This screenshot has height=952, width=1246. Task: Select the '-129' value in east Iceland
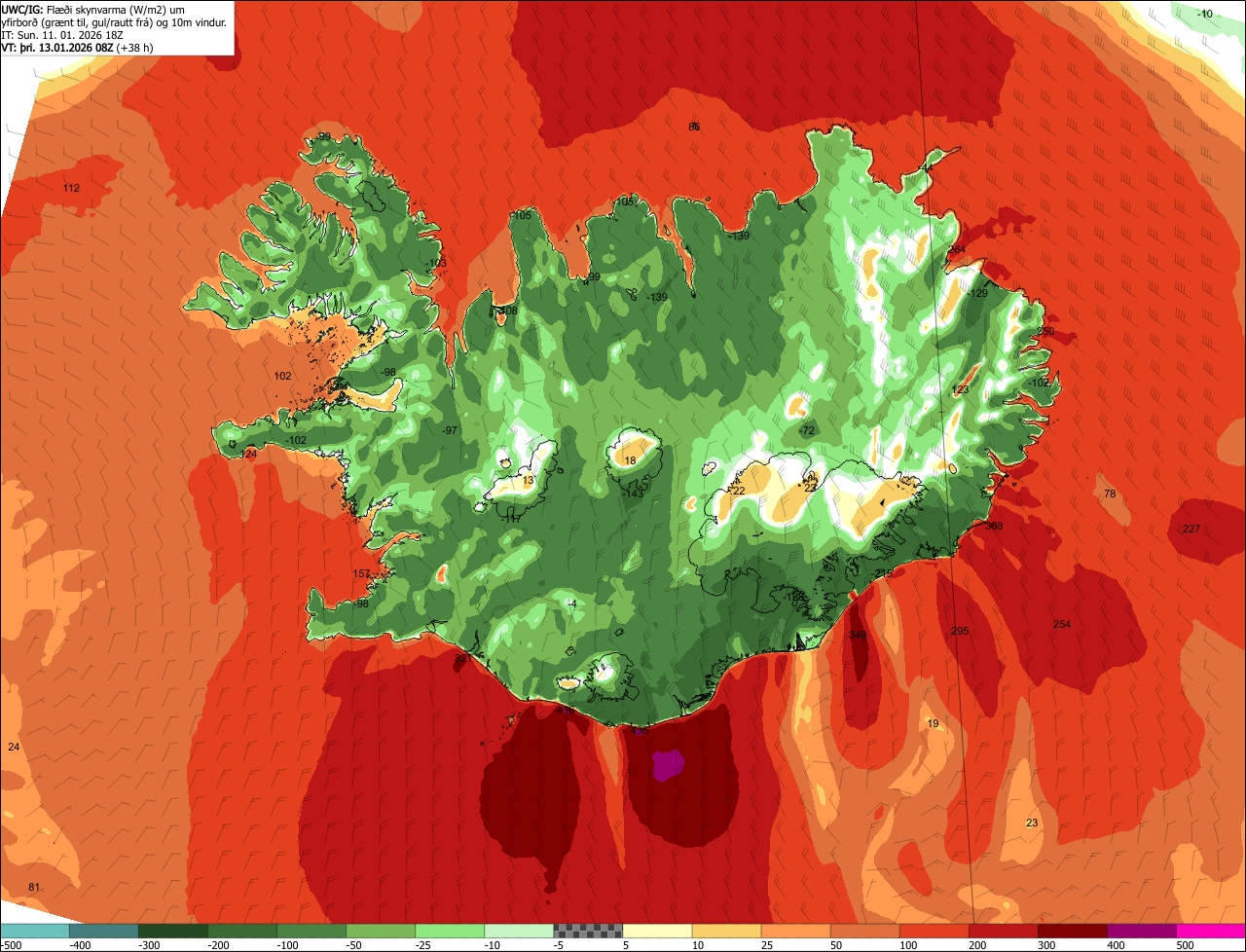point(976,294)
